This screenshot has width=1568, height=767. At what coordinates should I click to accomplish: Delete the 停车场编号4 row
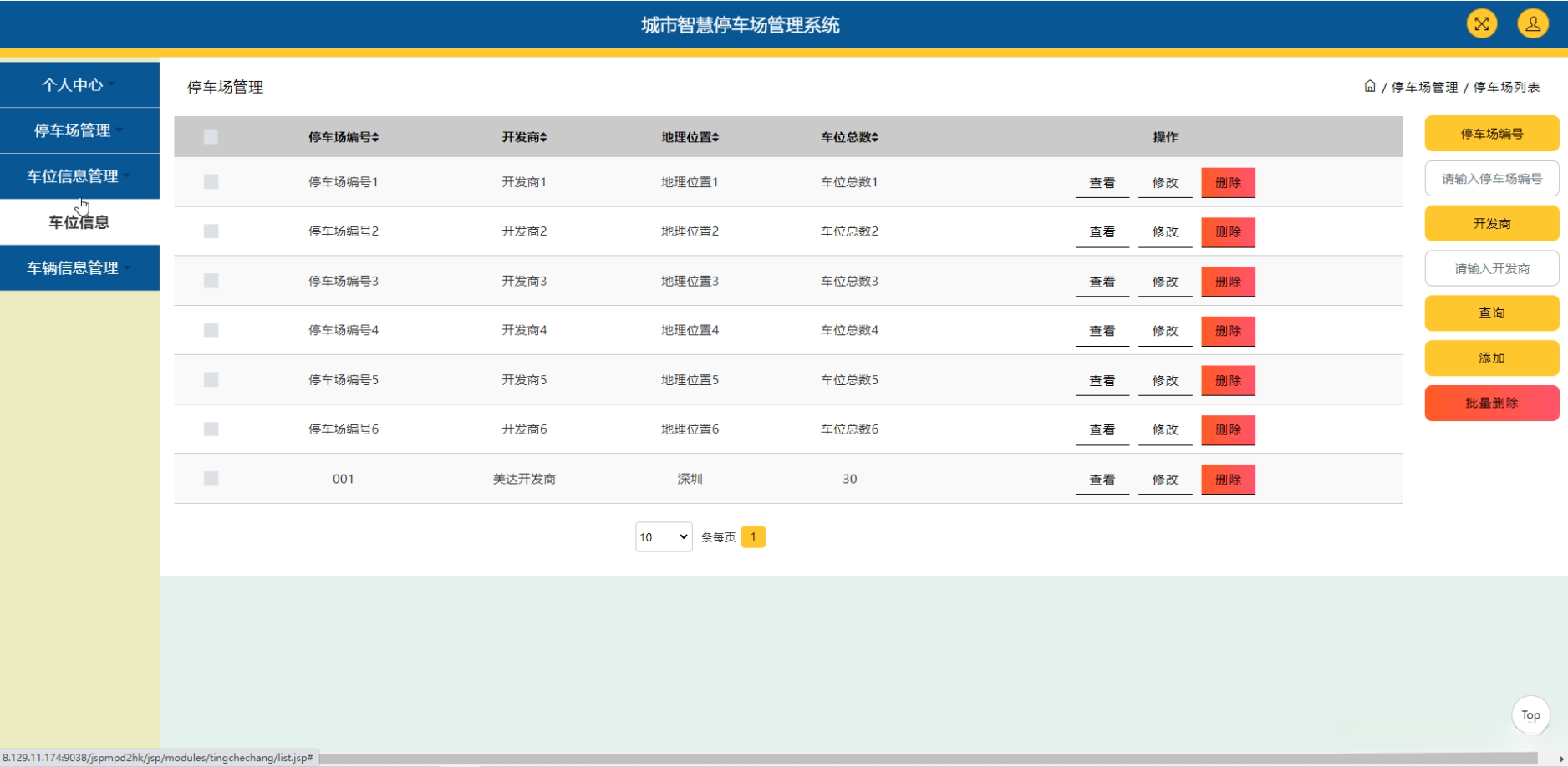tap(1228, 332)
